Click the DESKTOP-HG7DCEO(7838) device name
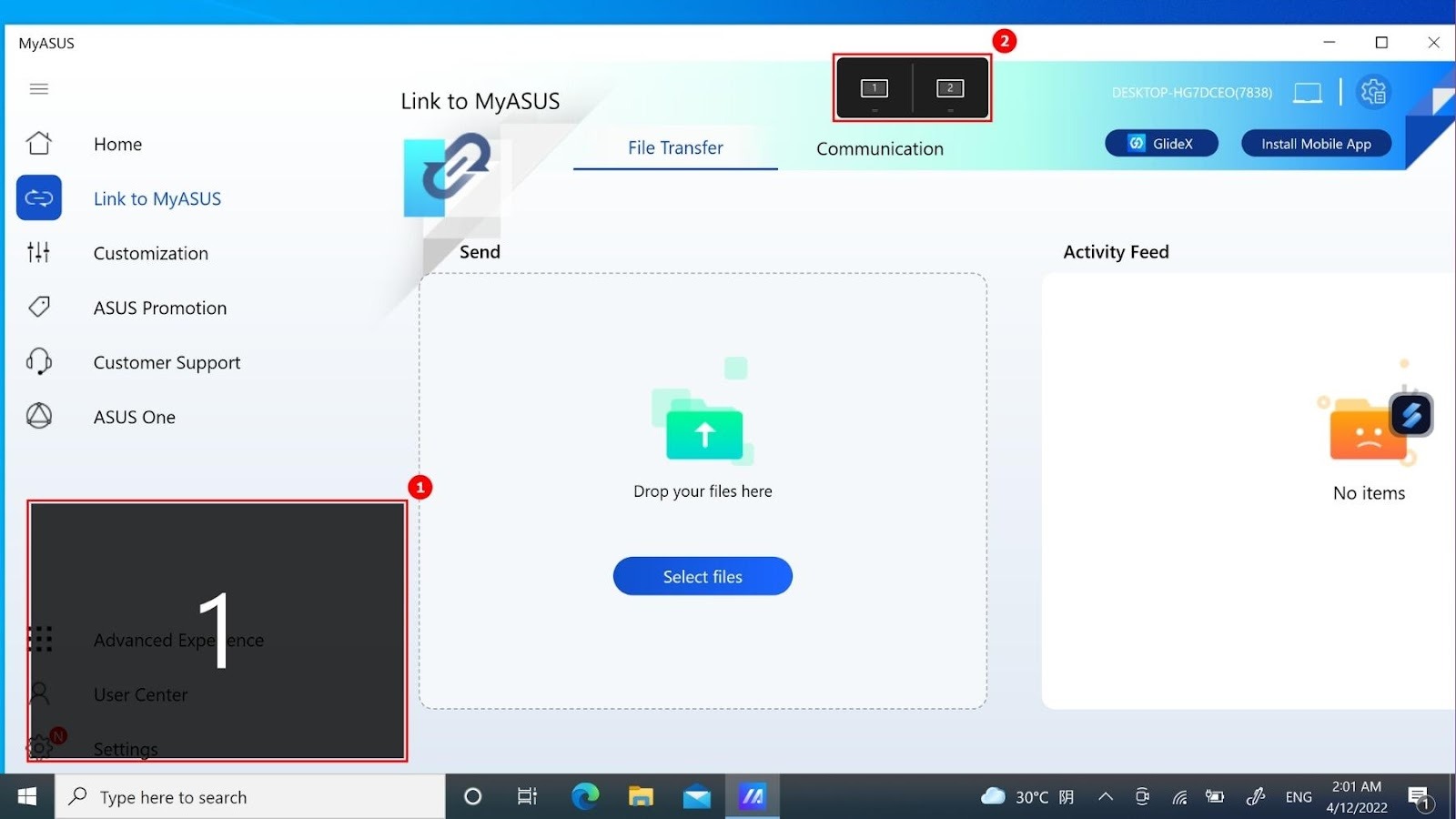The image size is (1456, 819). coord(1192,92)
